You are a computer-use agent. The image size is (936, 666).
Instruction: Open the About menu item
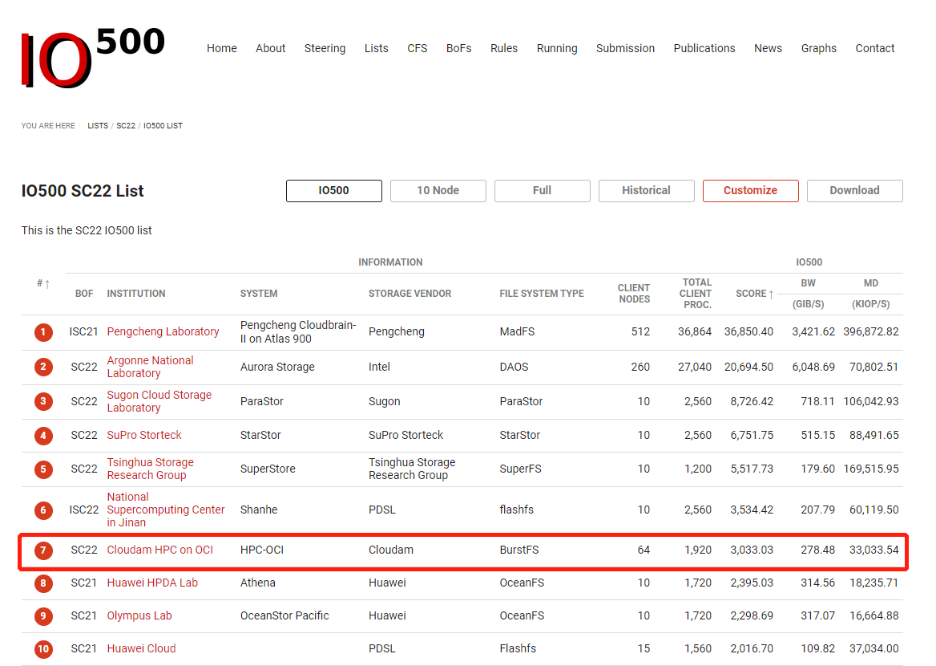270,48
